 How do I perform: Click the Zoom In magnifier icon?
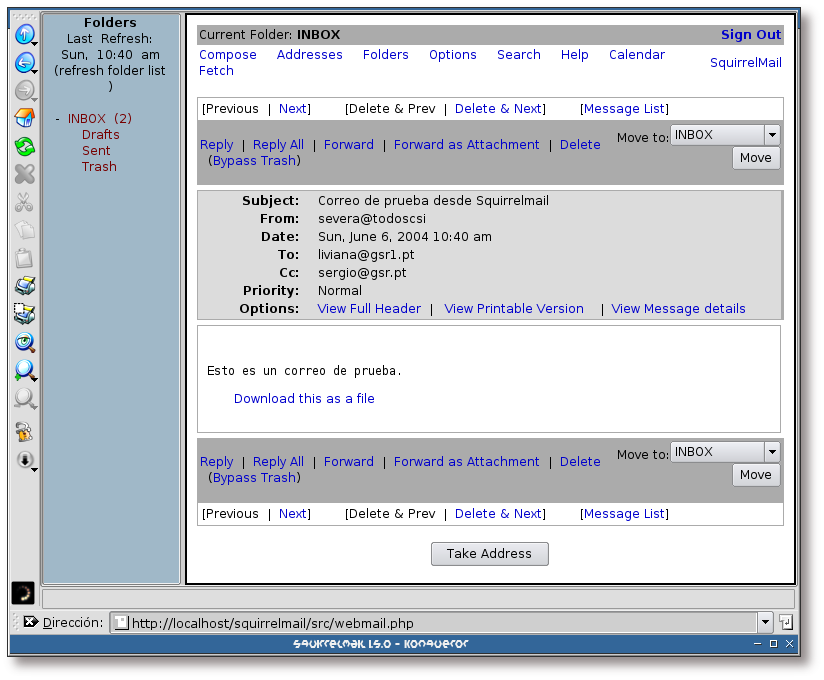point(24,371)
